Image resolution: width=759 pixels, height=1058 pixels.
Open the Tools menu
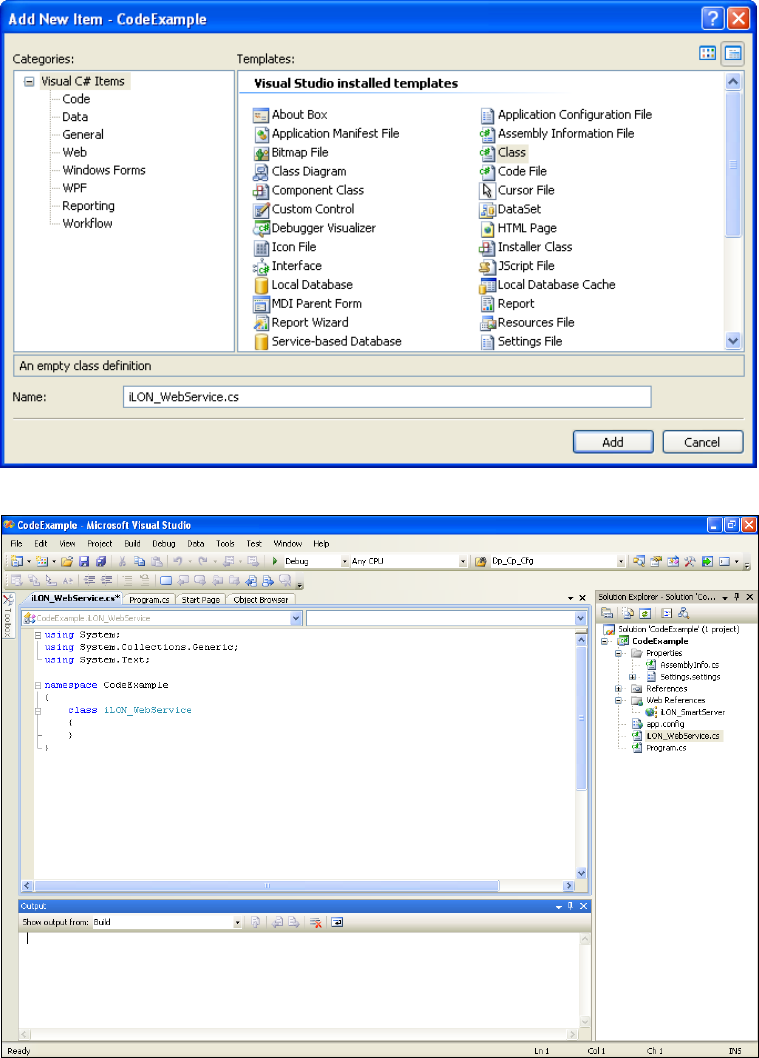225,544
